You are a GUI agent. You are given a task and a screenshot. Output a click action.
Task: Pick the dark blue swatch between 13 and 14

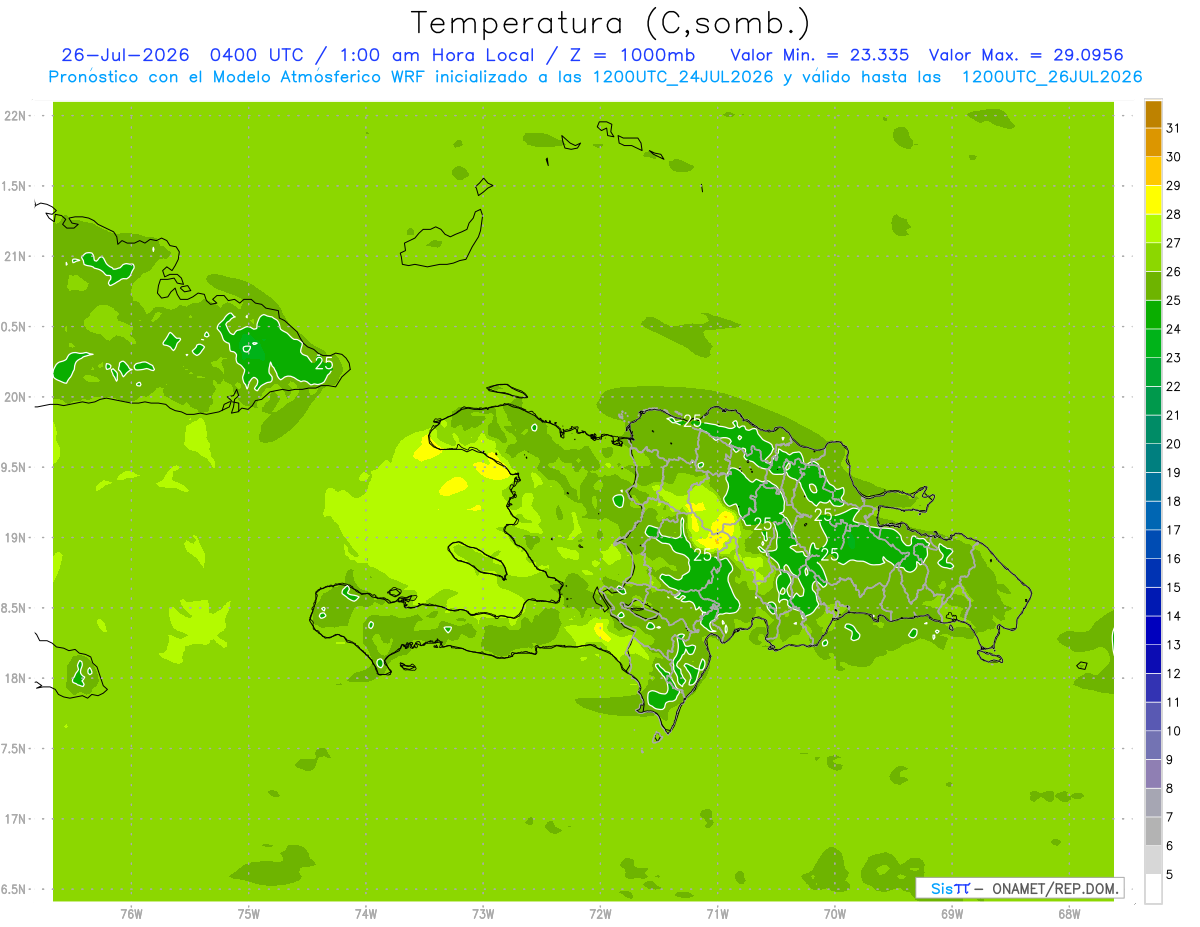[x=1153, y=631]
